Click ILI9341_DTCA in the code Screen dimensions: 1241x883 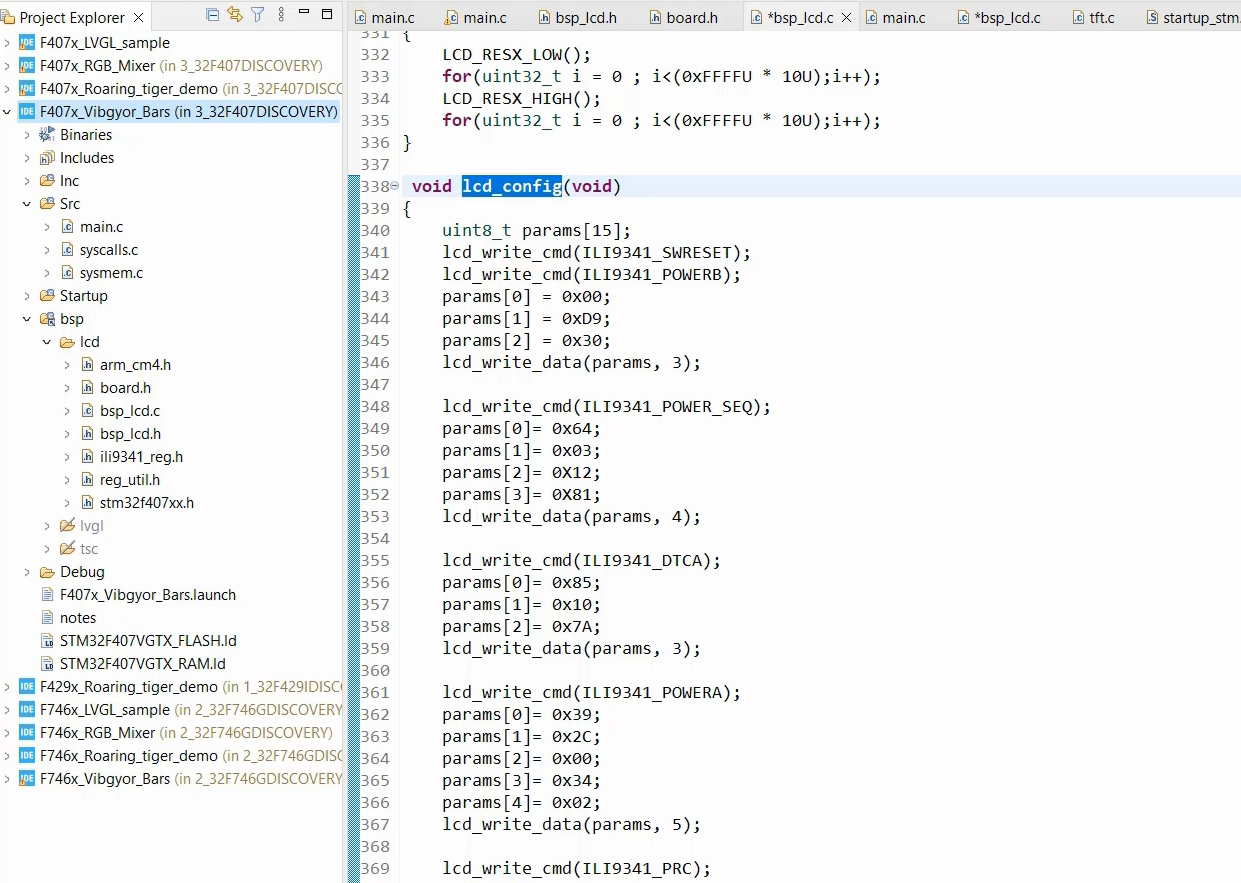pos(643,561)
